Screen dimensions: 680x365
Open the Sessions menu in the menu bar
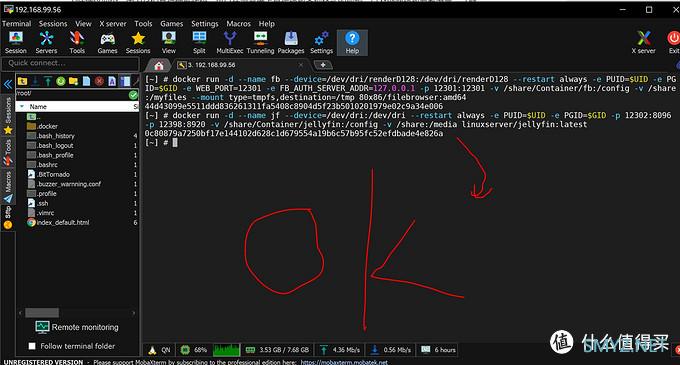pyautogui.click(x=53, y=23)
